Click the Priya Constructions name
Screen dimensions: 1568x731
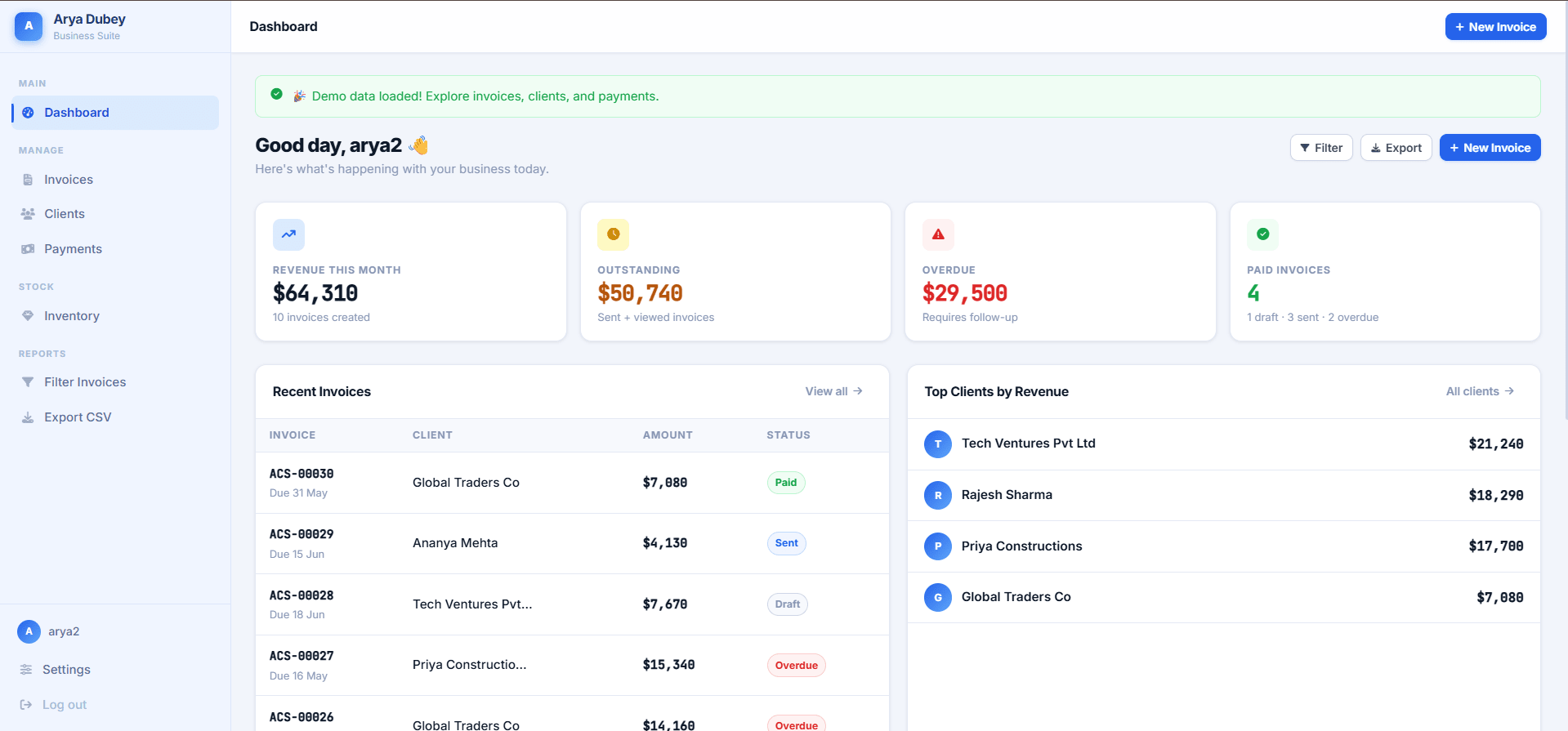pyautogui.click(x=1021, y=546)
